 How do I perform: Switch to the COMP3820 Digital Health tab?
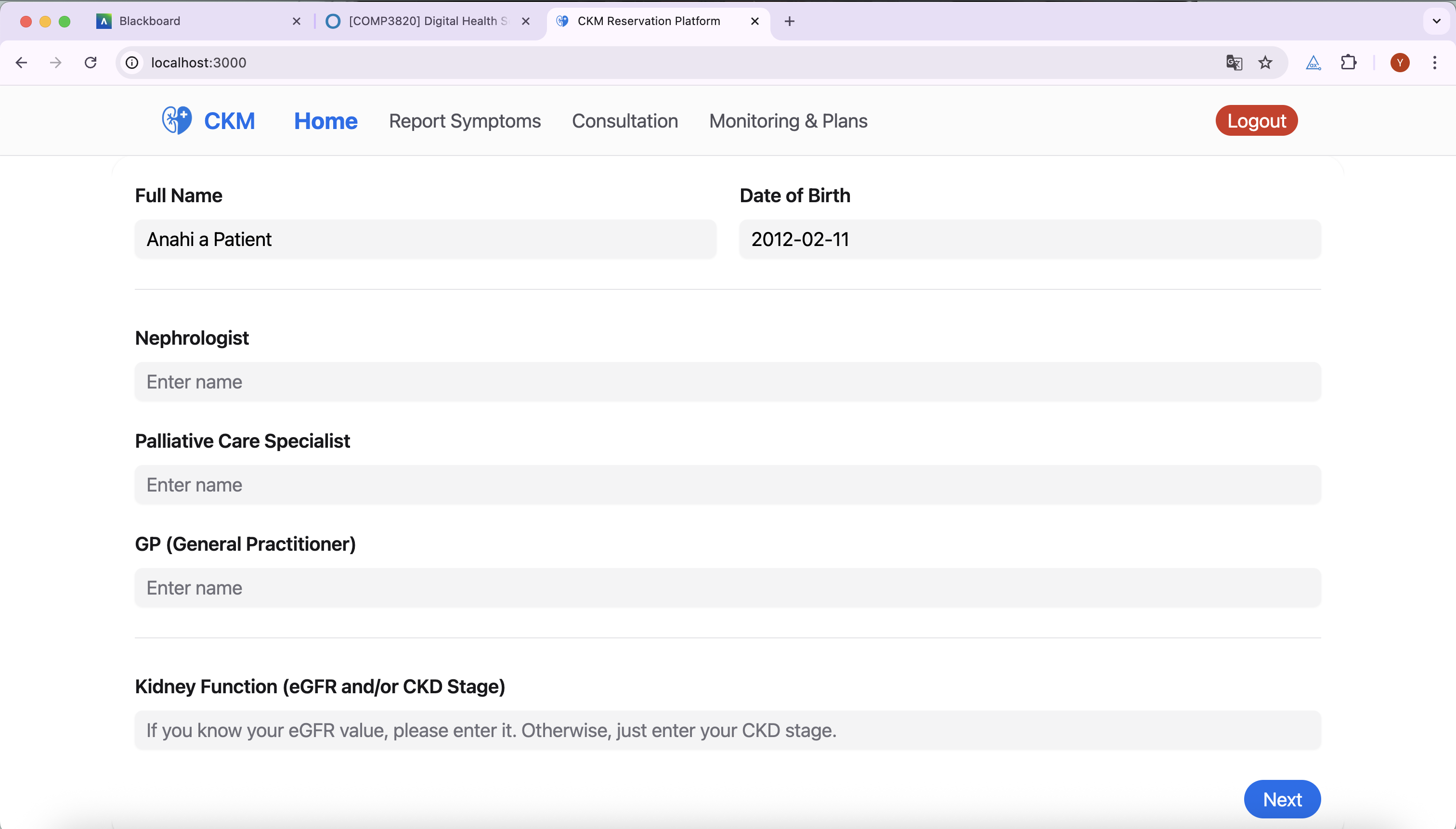[421, 21]
